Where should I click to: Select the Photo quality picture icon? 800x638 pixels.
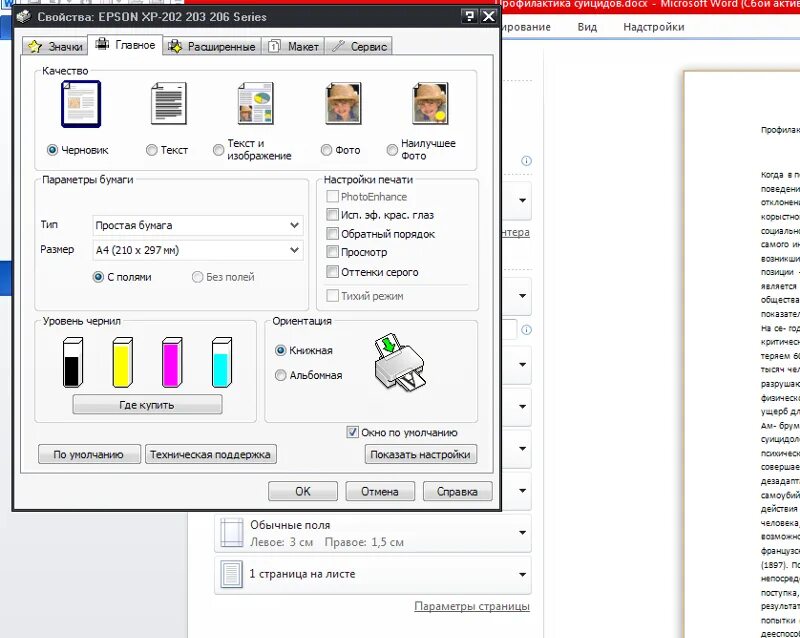[343, 104]
